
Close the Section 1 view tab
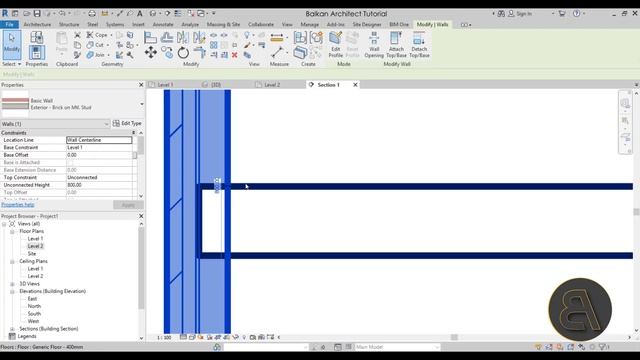[x=355, y=85]
